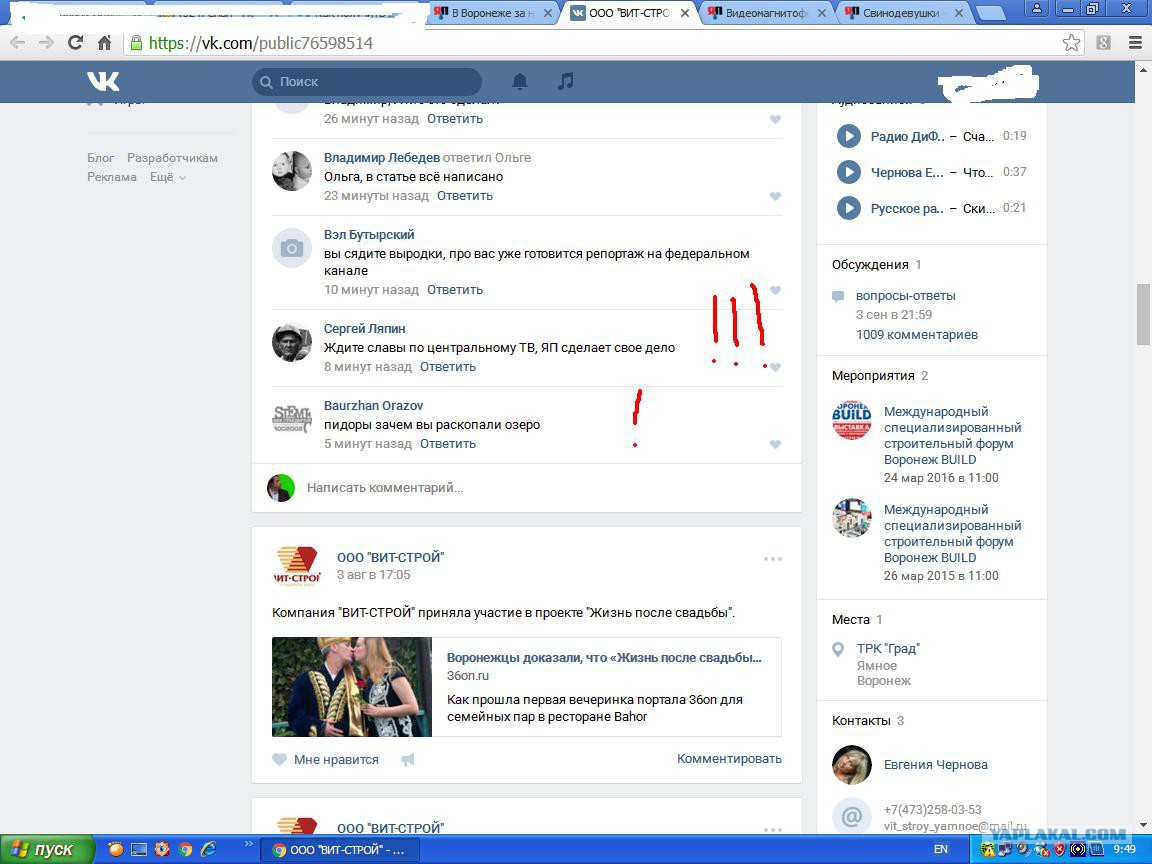Click the Windows пуск start button
Viewport: 1152px width, 864px height.
point(47,849)
